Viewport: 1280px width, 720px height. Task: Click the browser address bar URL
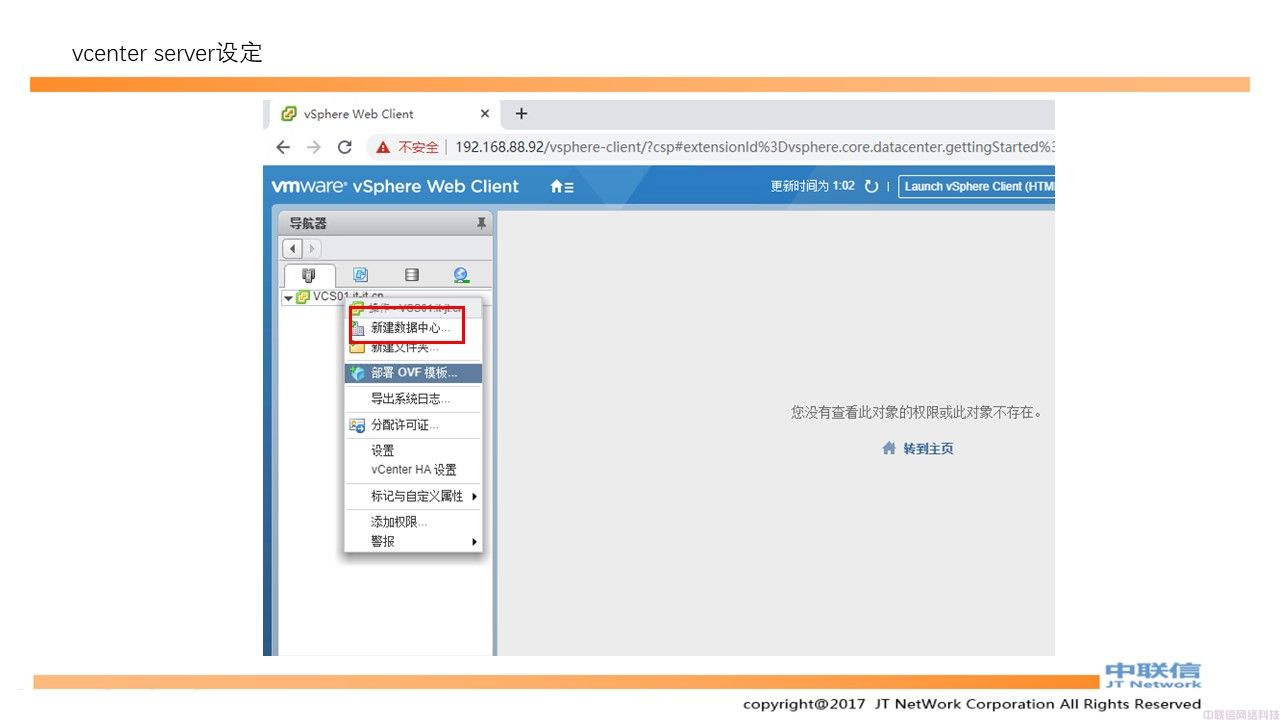[x=754, y=147]
